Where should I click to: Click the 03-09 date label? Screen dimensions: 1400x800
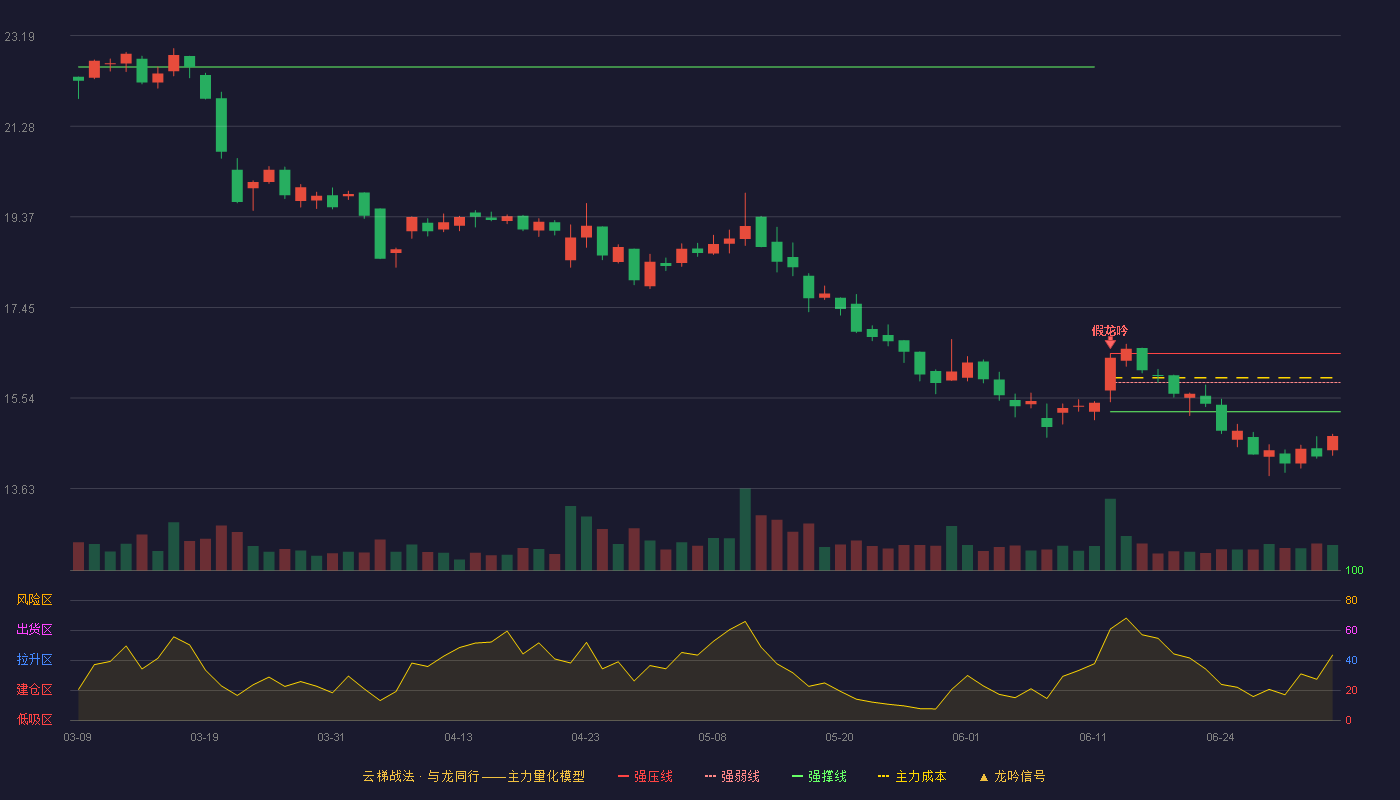78,737
